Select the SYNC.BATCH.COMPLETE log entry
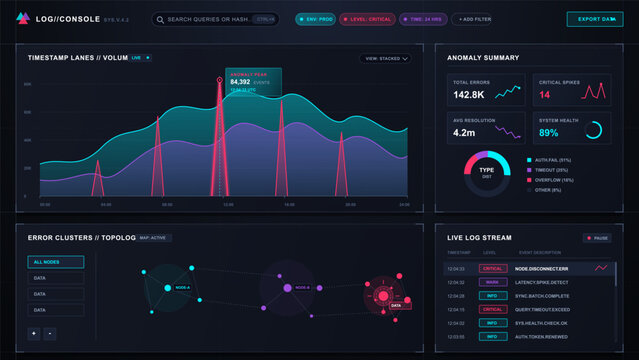639x360 pixels. click(x=529, y=296)
